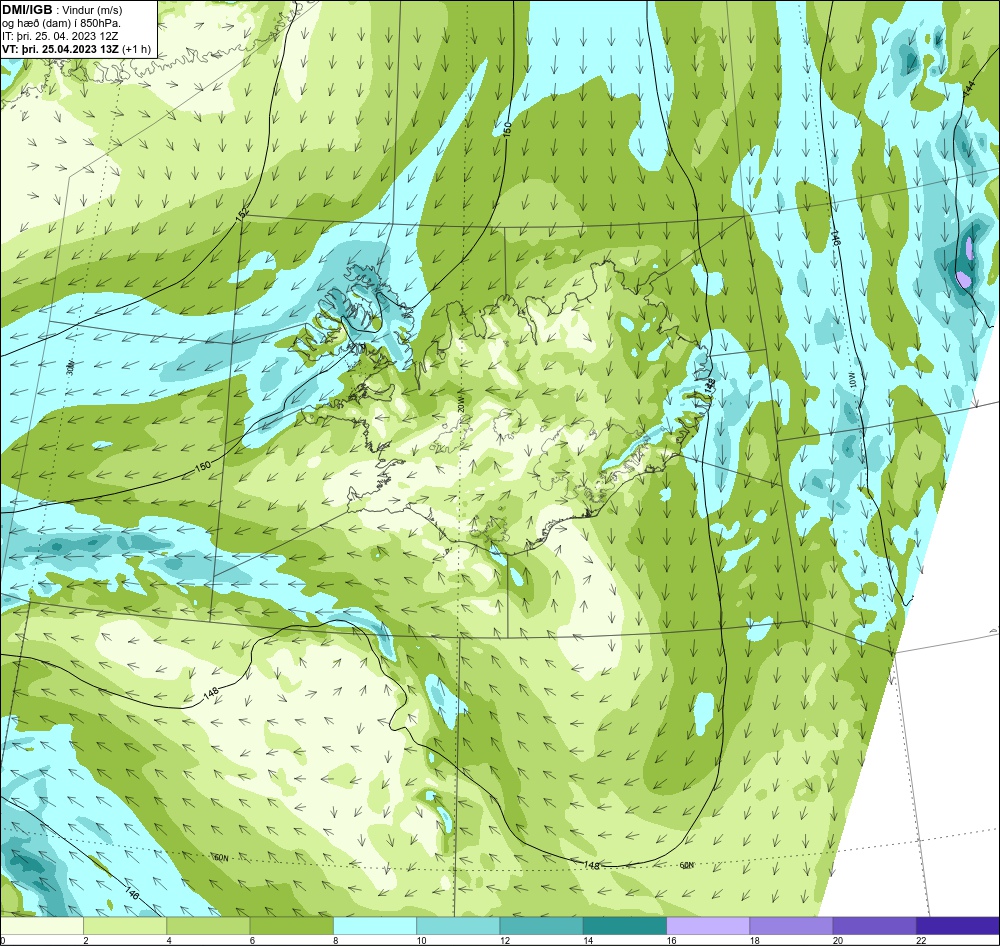Click the '60N' latitude label west of 20W

click(221, 858)
